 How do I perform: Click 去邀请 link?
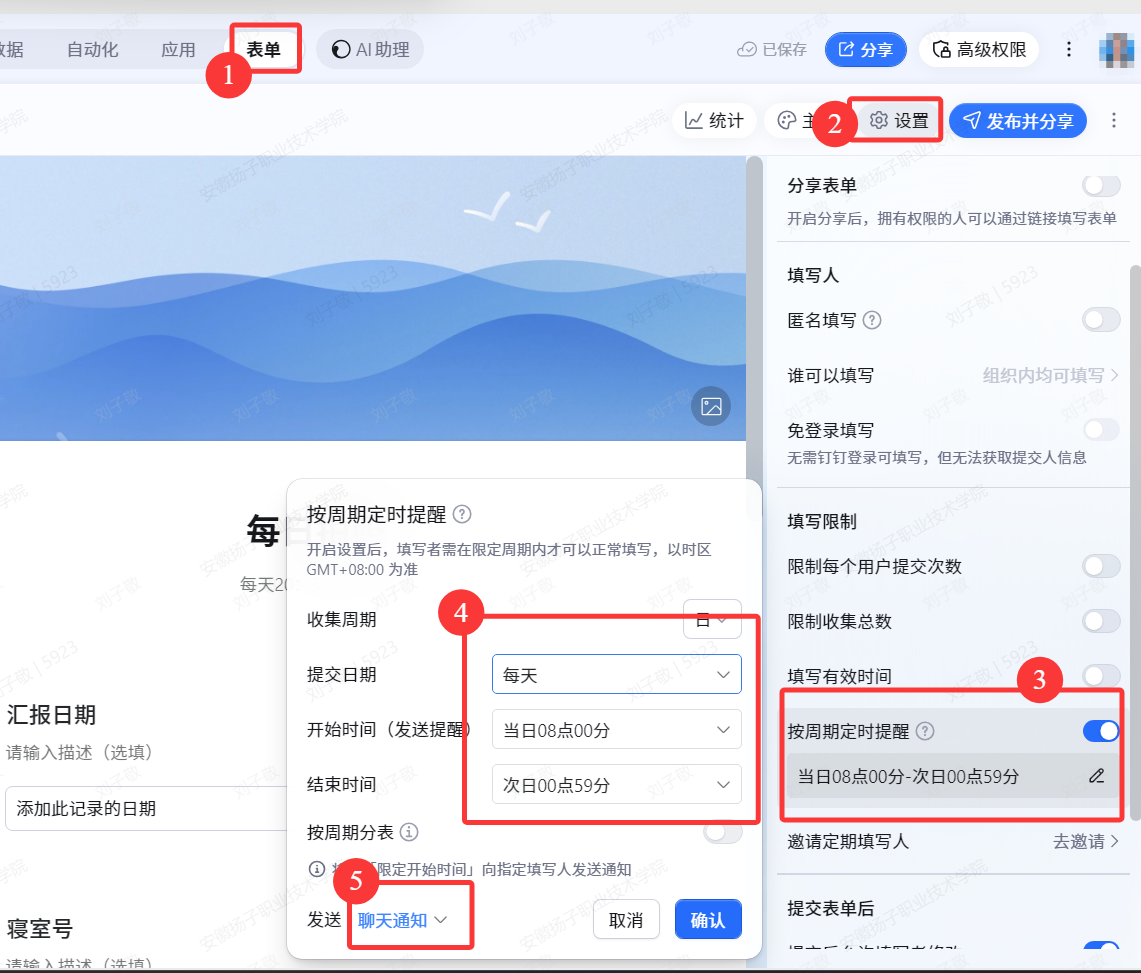tap(1085, 841)
